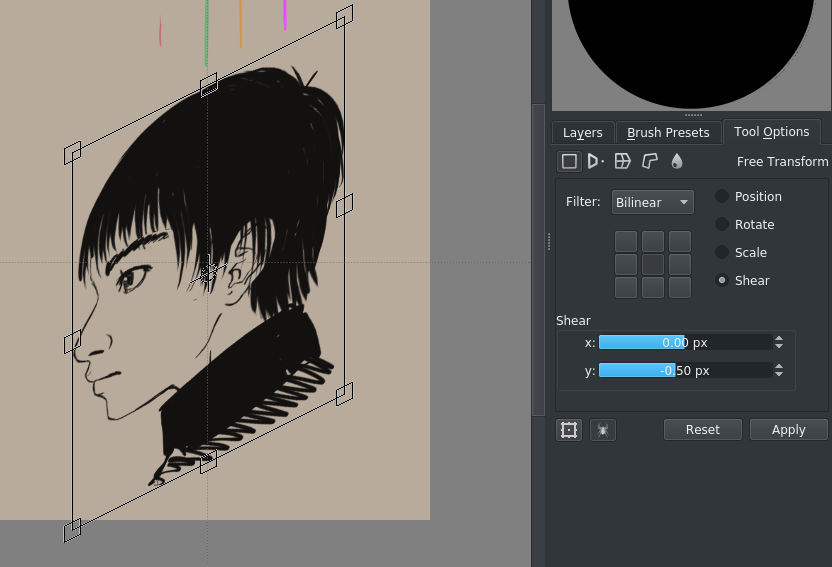
Task: Select the Cage transform mode icon
Action: [x=650, y=161]
